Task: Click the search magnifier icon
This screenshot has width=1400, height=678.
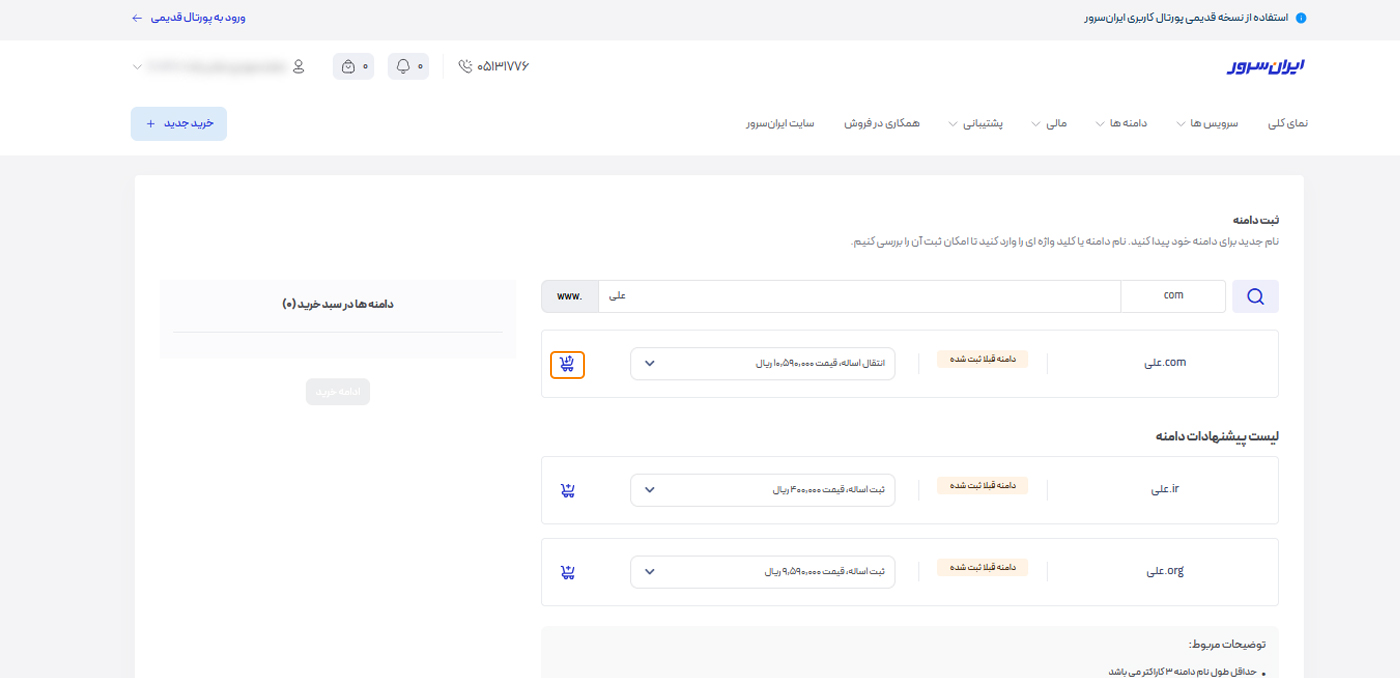Action: pyautogui.click(x=1255, y=296)
